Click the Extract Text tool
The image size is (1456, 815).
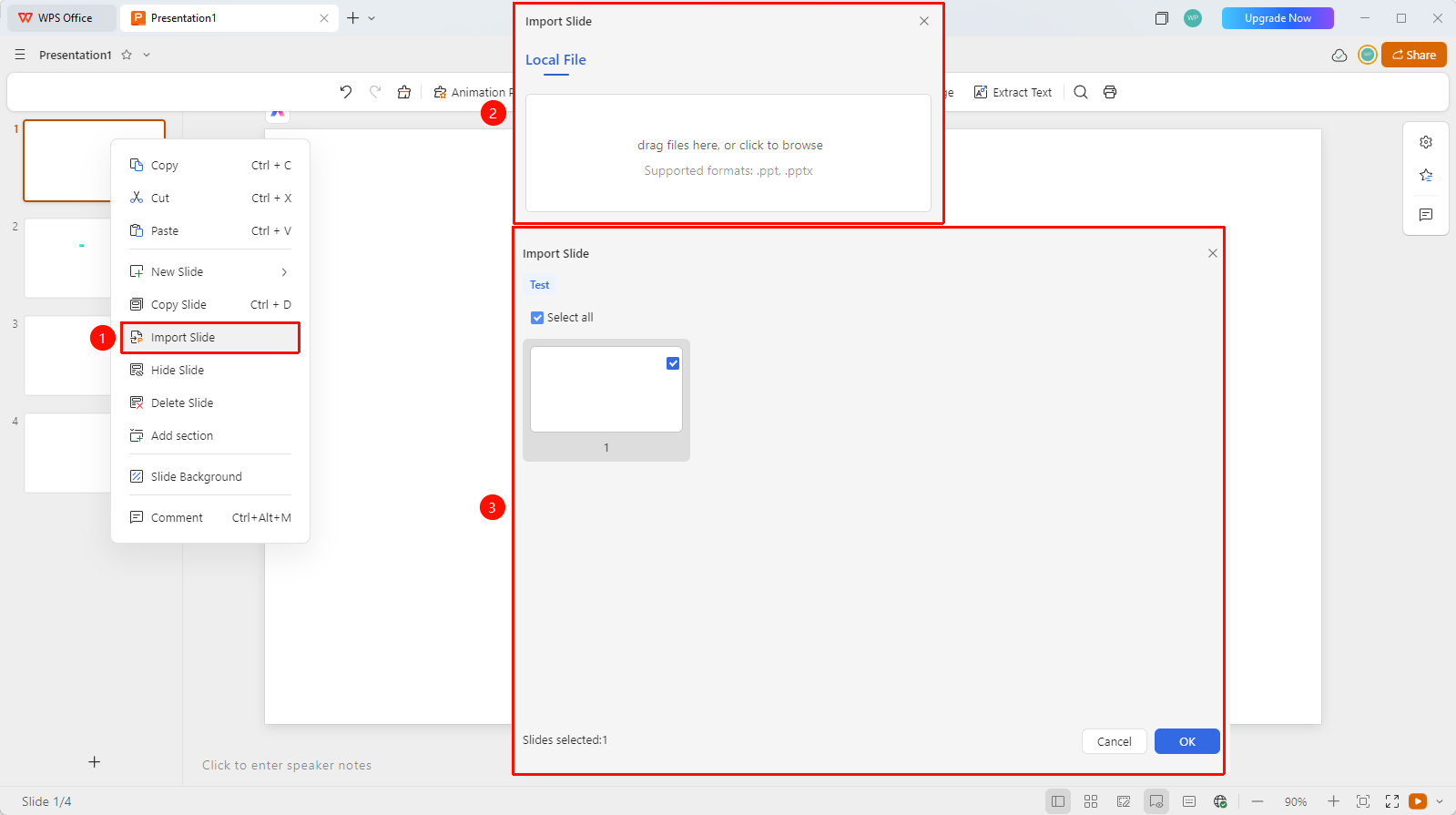click(x=1013, y=92)
